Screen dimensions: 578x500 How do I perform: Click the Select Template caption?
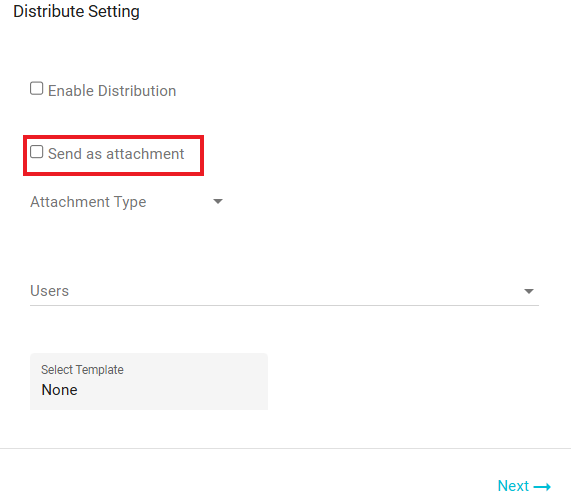(x=82, y=369)
